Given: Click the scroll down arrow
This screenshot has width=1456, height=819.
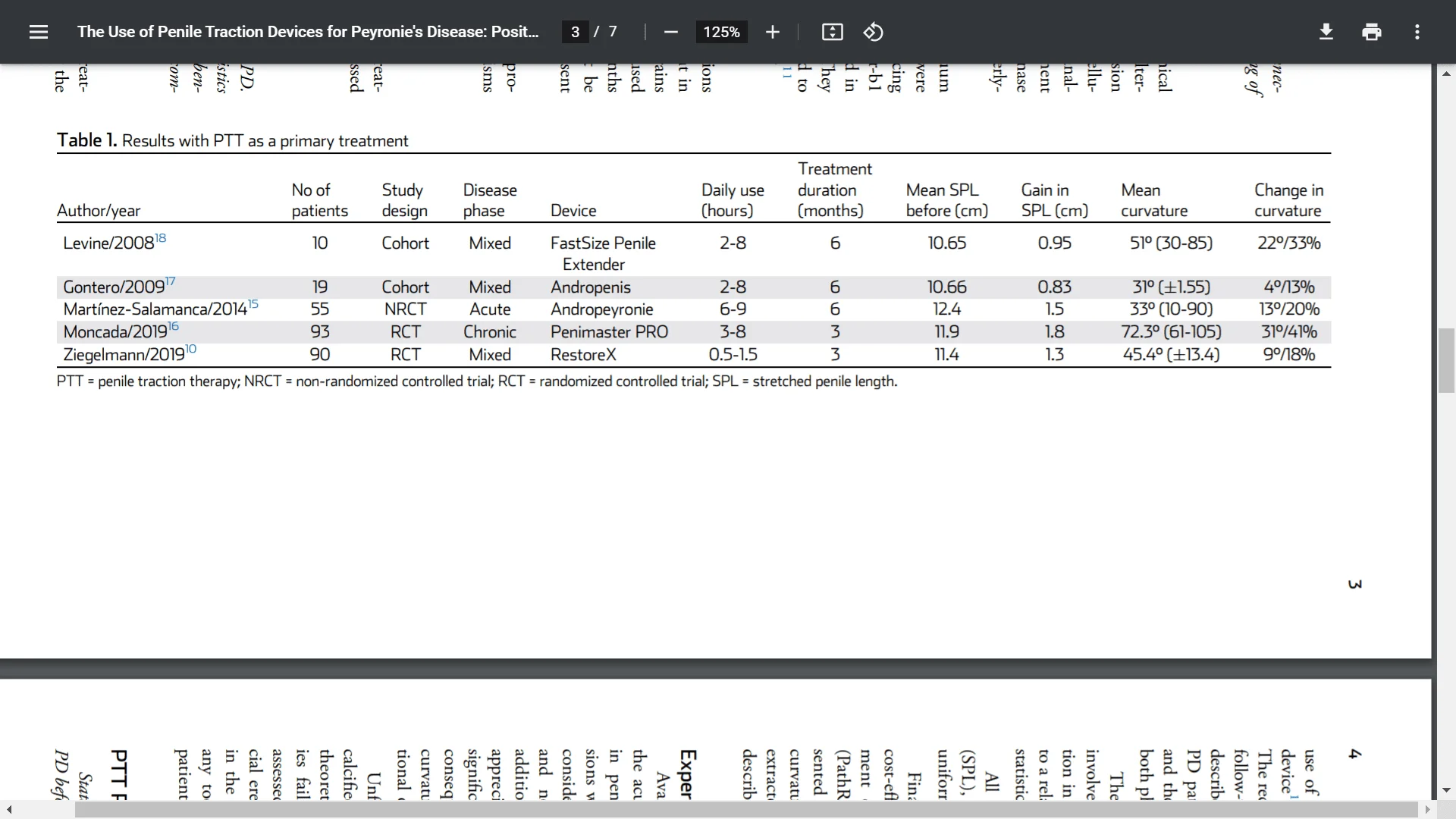Looking at the screenshot, I should (x=1446, y=790).
